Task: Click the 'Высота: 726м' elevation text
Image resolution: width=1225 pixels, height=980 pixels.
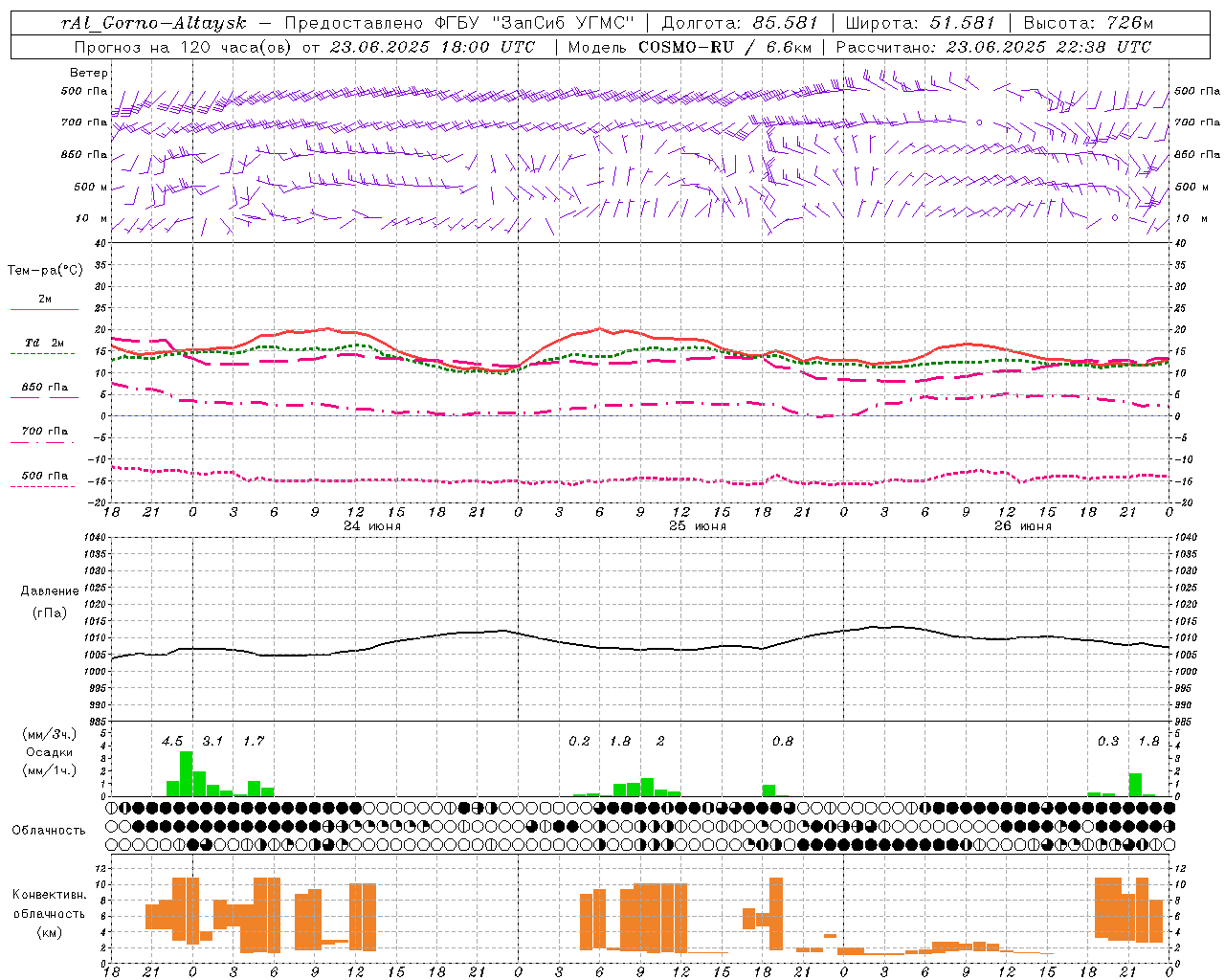Action: (1088, 22)
